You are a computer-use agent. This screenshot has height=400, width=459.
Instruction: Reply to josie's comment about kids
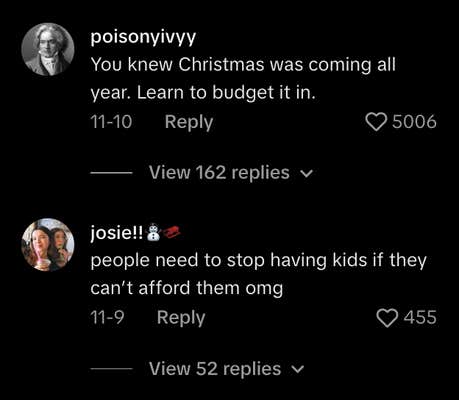181,318
